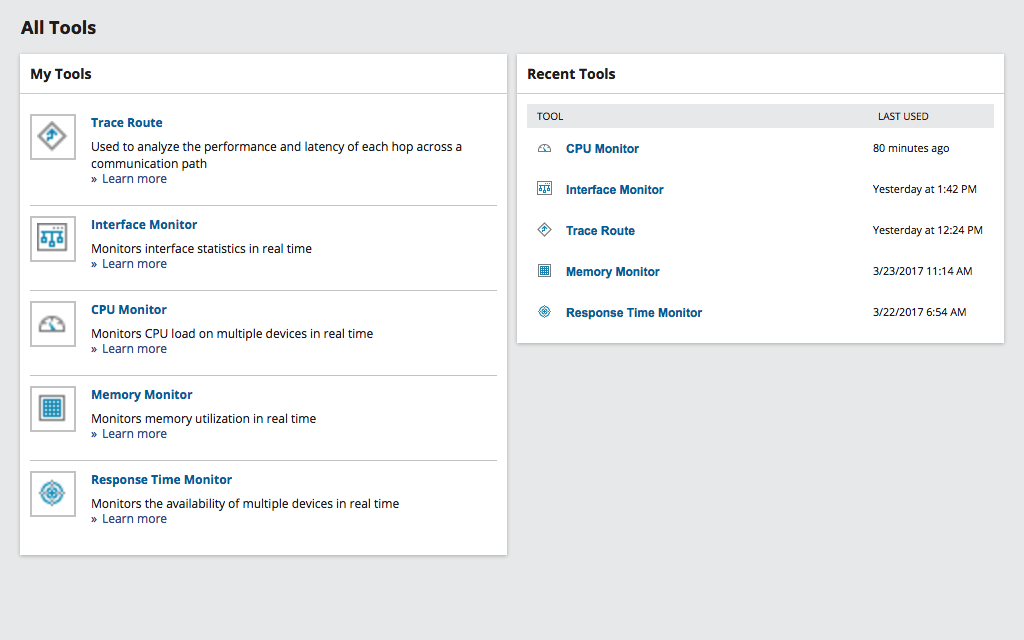Open Memory Monitor from Recent Tools list
This screenshot has width=1024, height=640.
[x=612, y=271]
